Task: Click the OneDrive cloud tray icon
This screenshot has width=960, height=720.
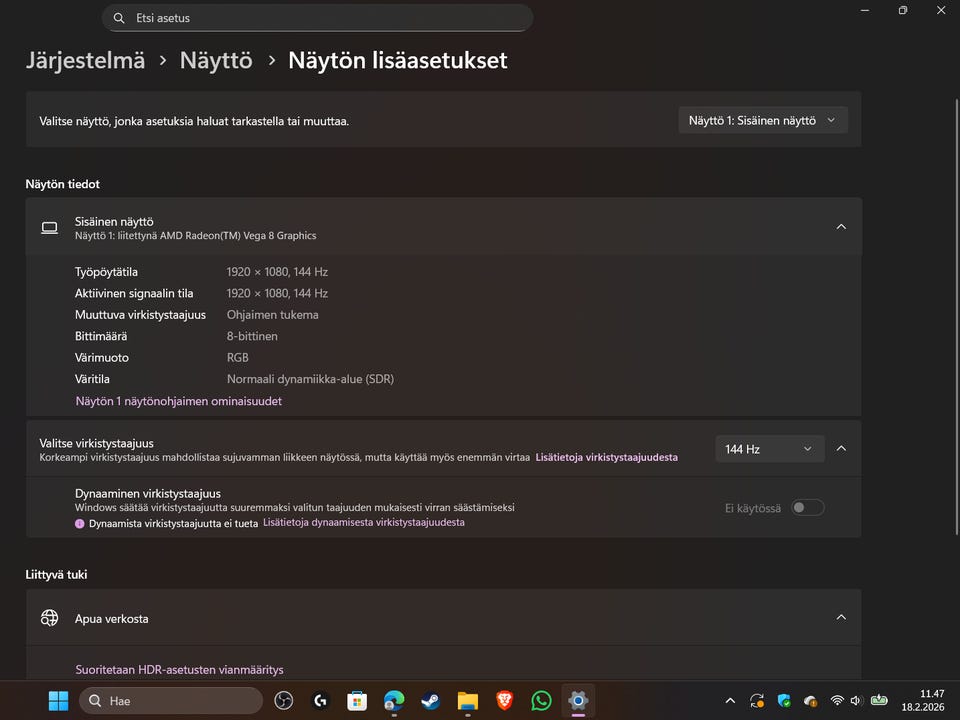Action: click(x=811, y=701)
